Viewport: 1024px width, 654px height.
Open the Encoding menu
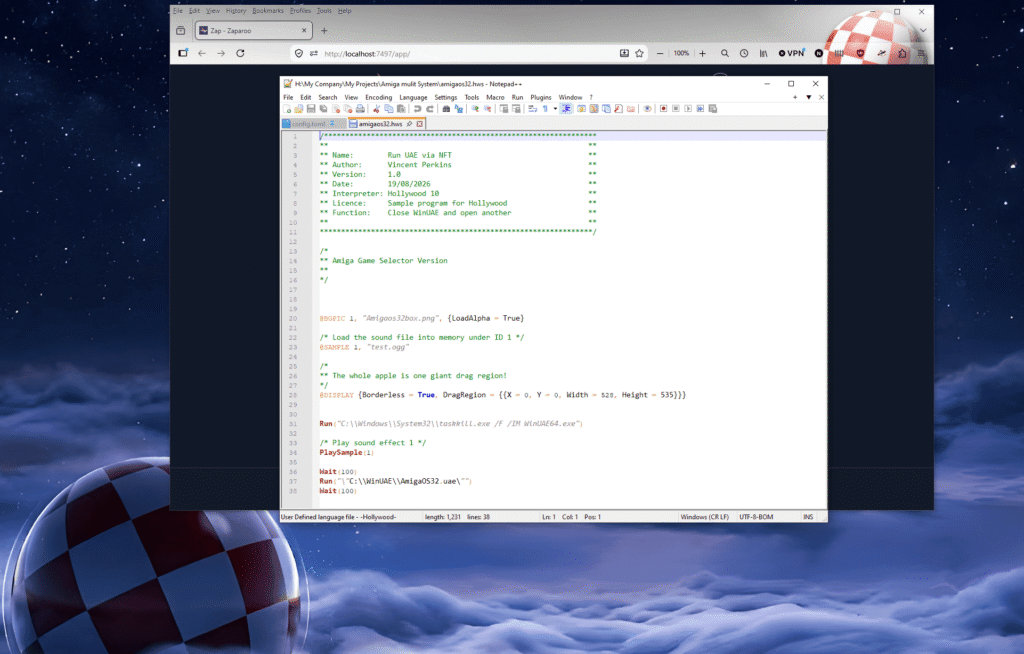pos(379,97)
